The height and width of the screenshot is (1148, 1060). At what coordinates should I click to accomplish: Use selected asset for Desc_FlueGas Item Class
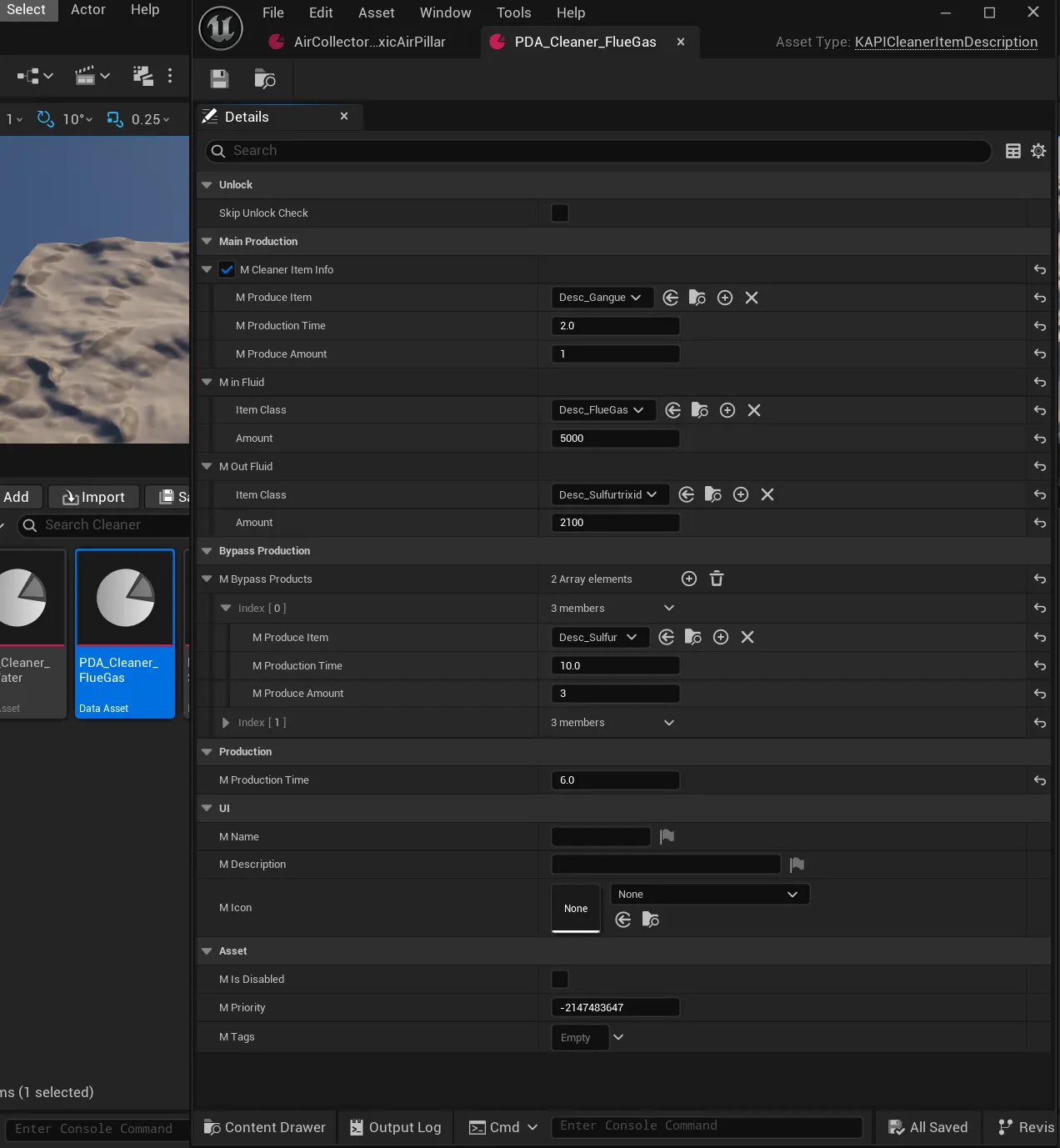click(x=673, y=410)
